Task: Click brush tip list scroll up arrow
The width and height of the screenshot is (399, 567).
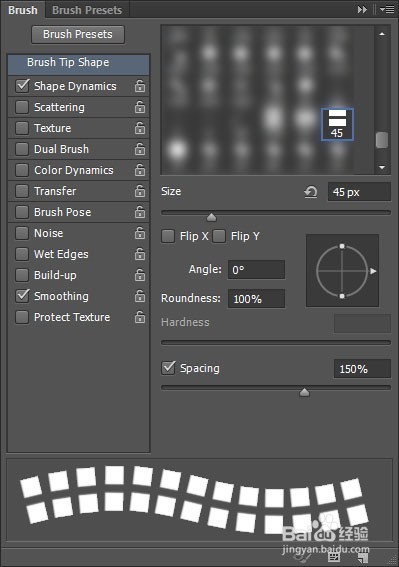Action: [x=382, y=34]
